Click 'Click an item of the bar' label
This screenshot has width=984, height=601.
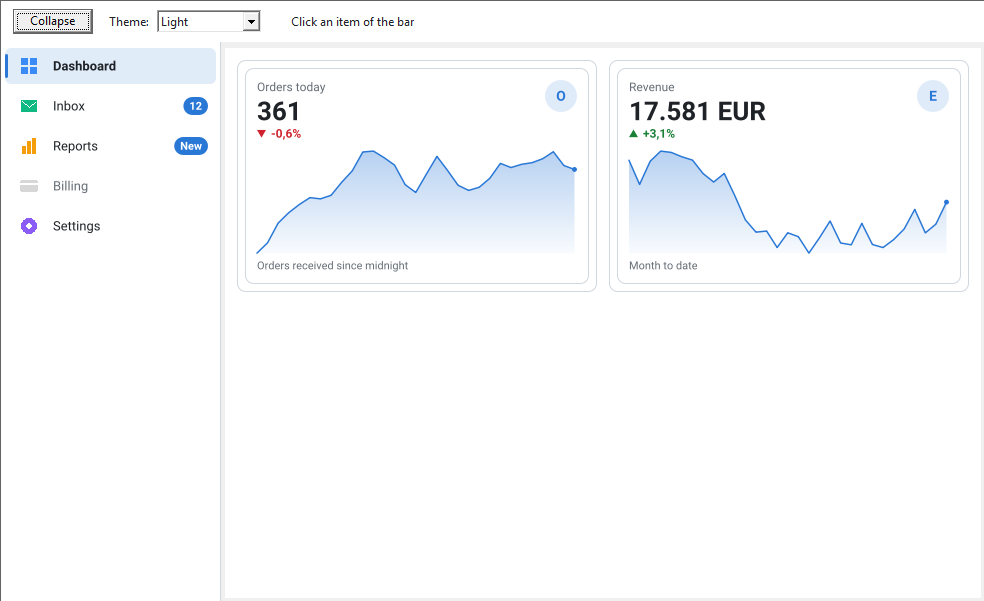click(x=353, y=22)
